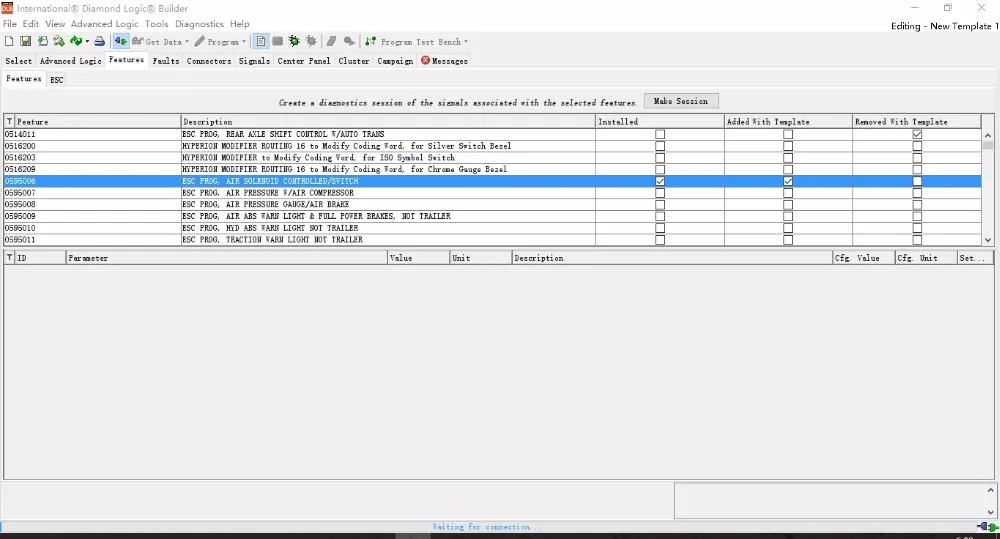Click the highlighted document view icon
Image resolution: width=1000 pixels, height=539 pixels.
[261, 41]
